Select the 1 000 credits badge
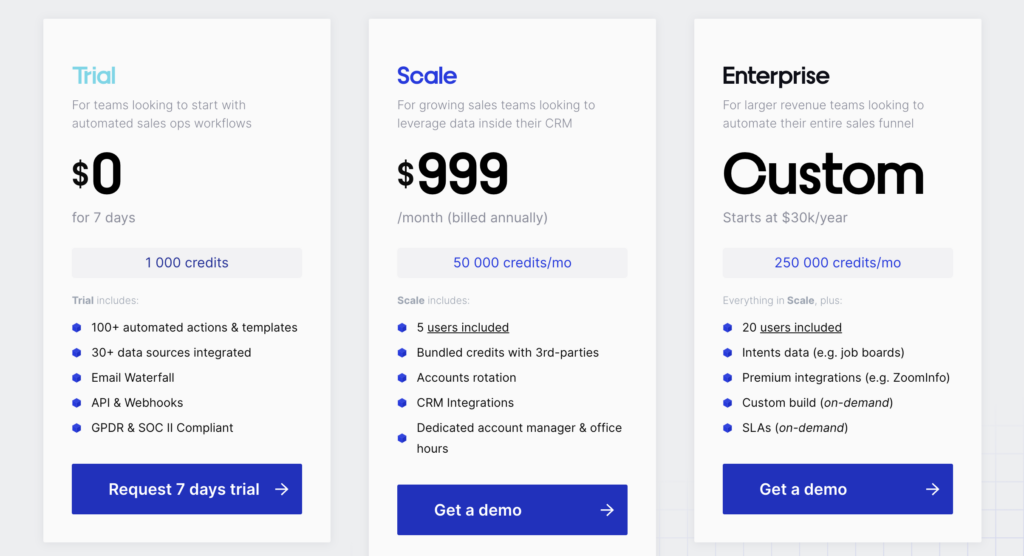Screen dimensions: 1024x556 (187, 263)
